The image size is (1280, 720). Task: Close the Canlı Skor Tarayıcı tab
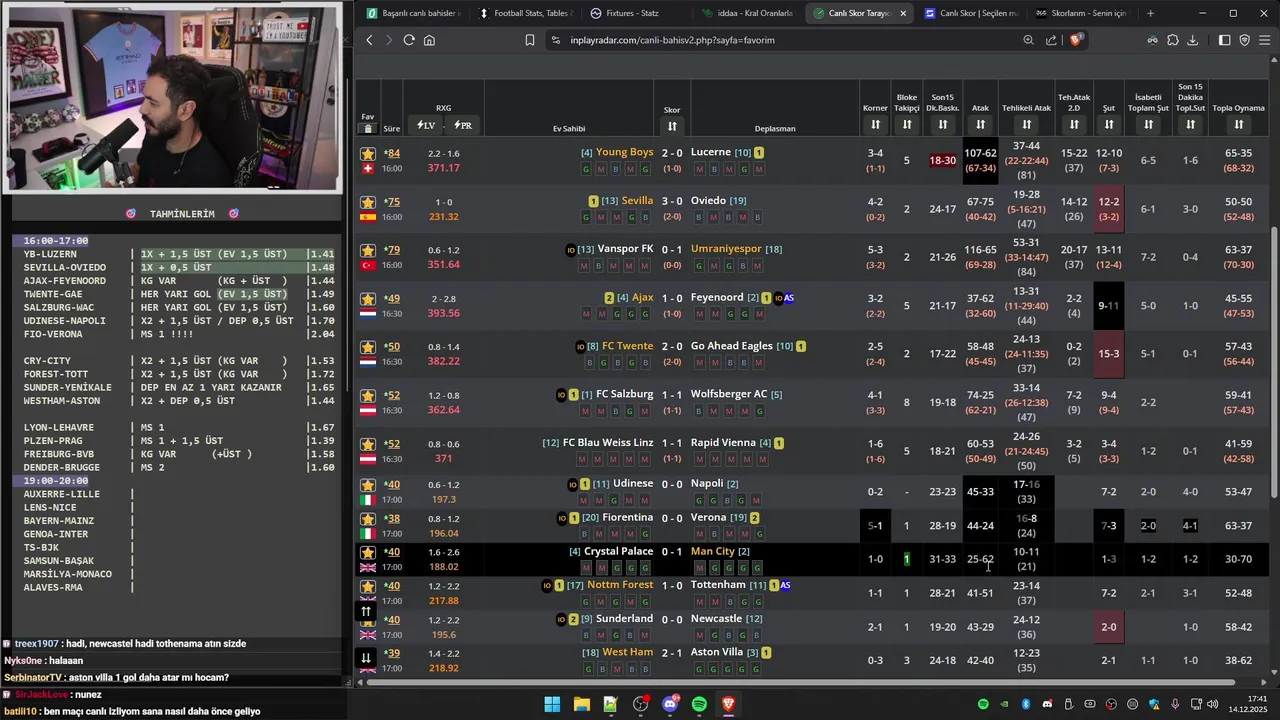point(903,13)
